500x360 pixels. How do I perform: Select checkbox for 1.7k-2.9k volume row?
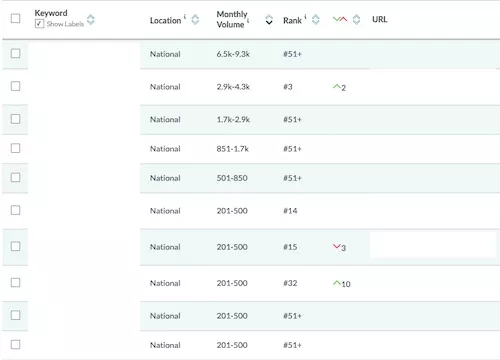point(15,119)
